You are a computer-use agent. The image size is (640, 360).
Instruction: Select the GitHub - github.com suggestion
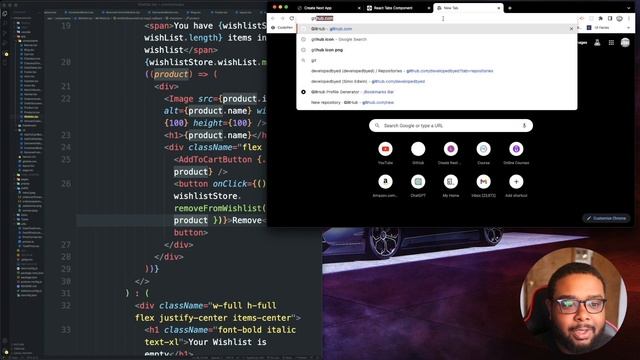coord(437,29)
